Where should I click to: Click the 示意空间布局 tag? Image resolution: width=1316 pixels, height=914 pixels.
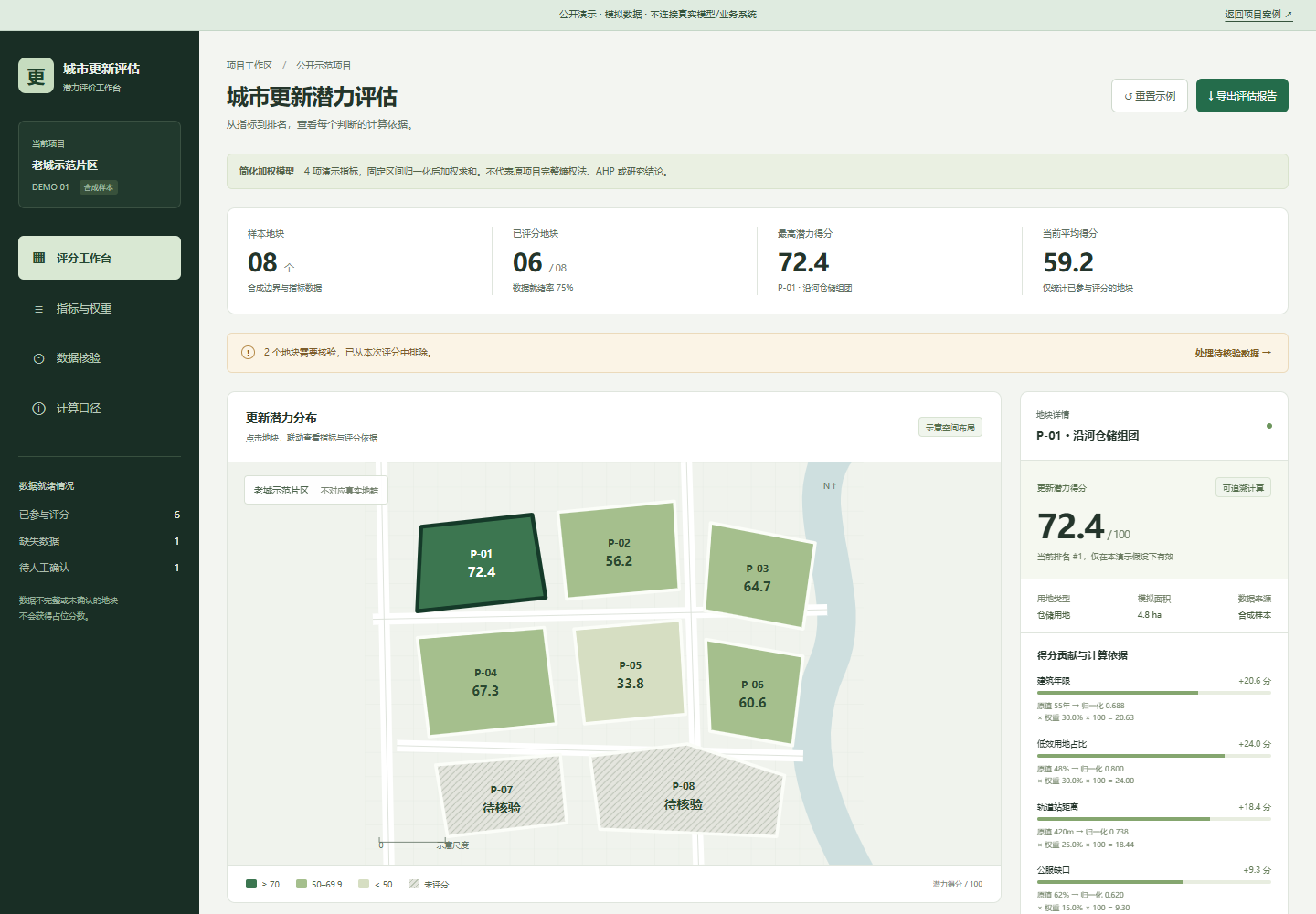pyautogui.click(x=950, y=427)
